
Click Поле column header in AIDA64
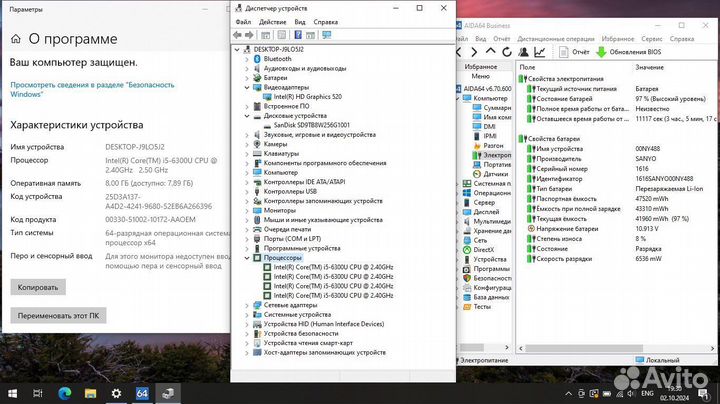click(x=527, y=67)
